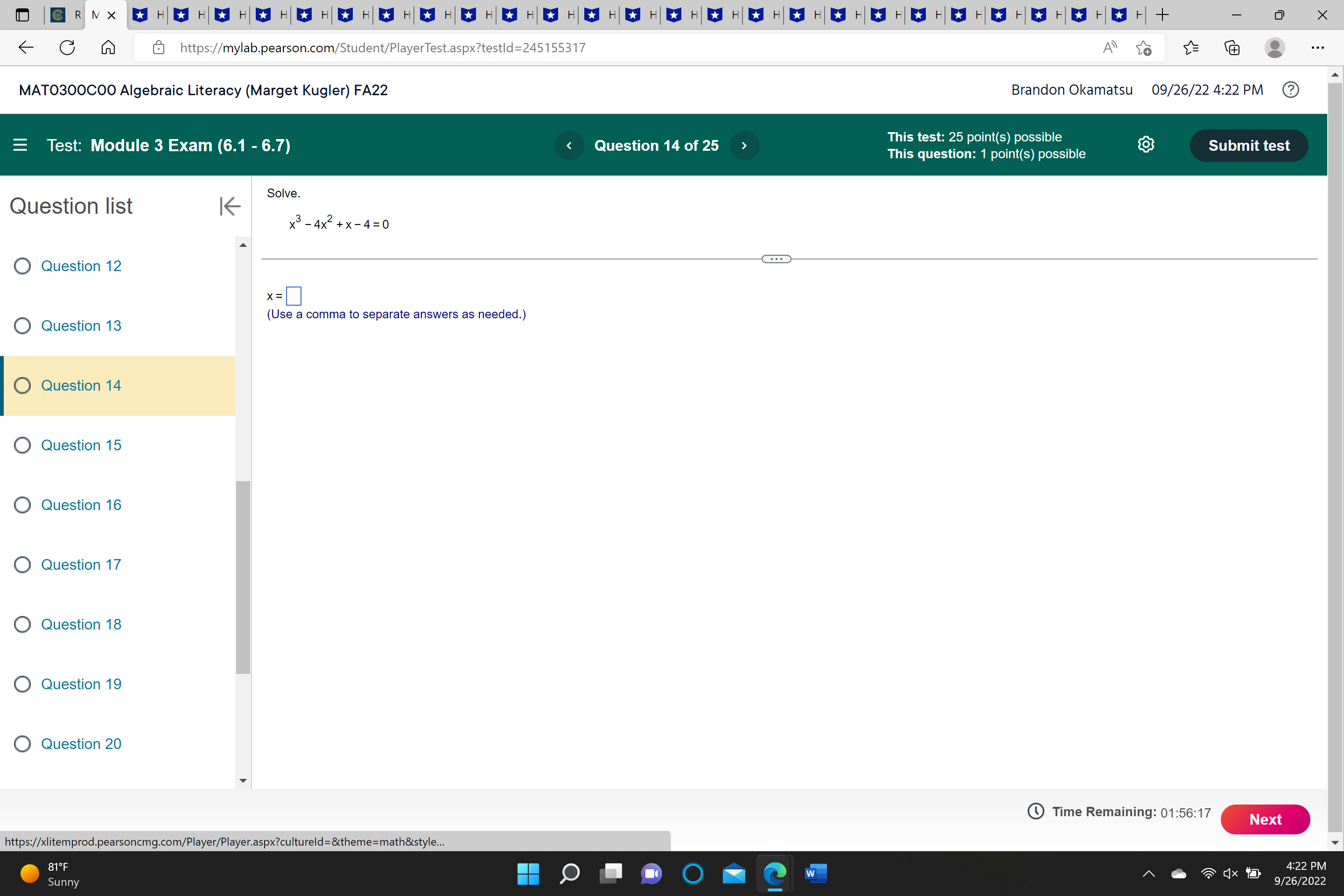Advance with the right chevron arrow
The width and height of the screenshot is (1344, 896).
coord(744,146)
